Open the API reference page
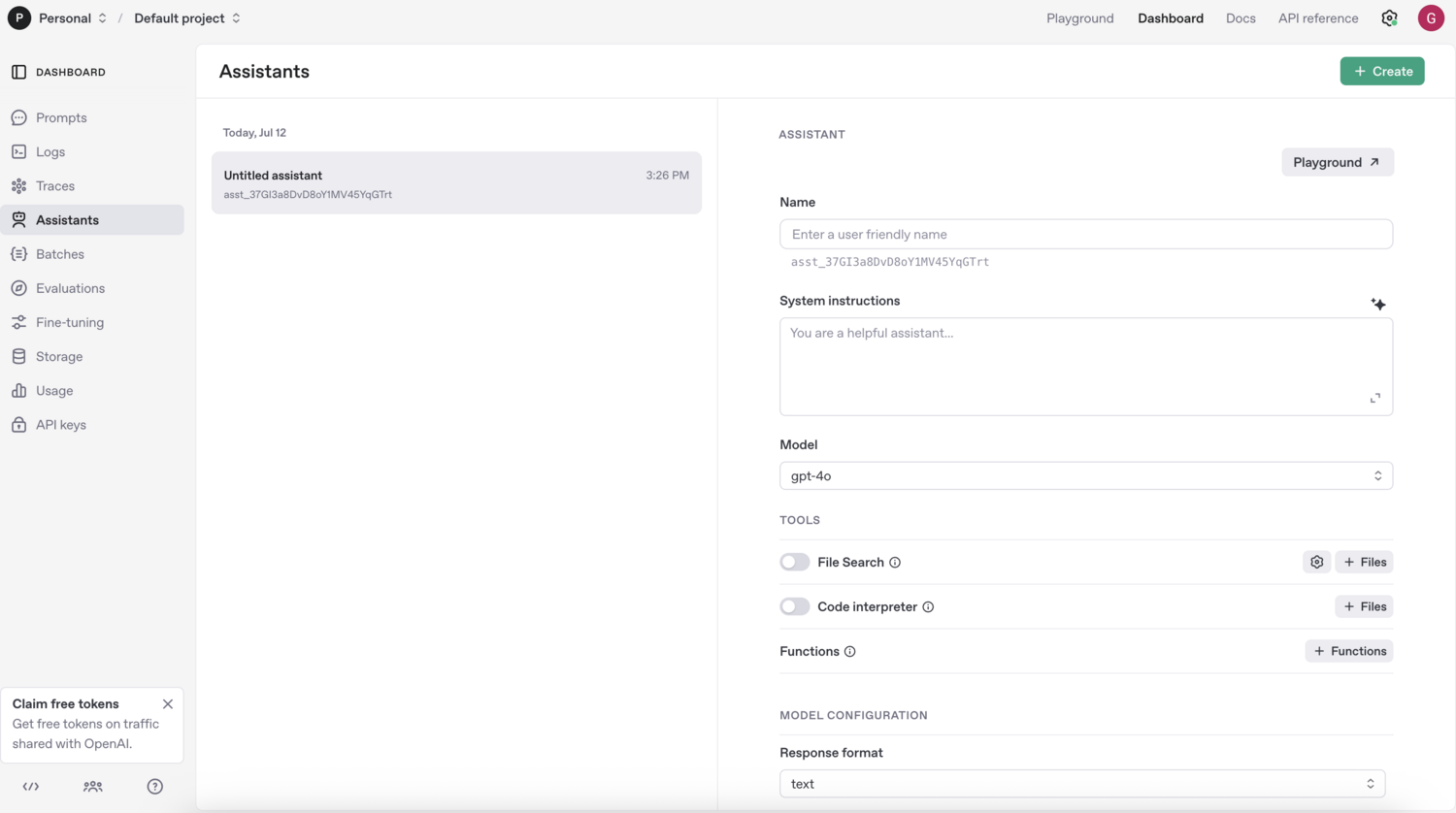1456x813 pixels. pos(1317,17)
